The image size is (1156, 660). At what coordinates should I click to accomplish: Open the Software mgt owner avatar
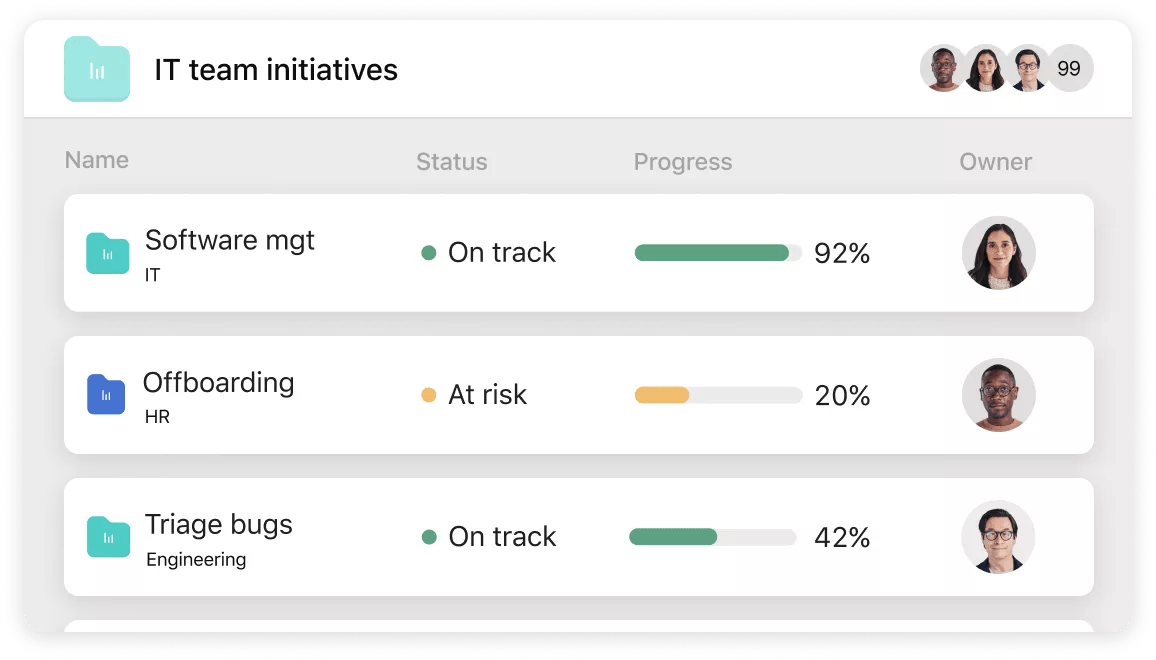tap(998, 253)
